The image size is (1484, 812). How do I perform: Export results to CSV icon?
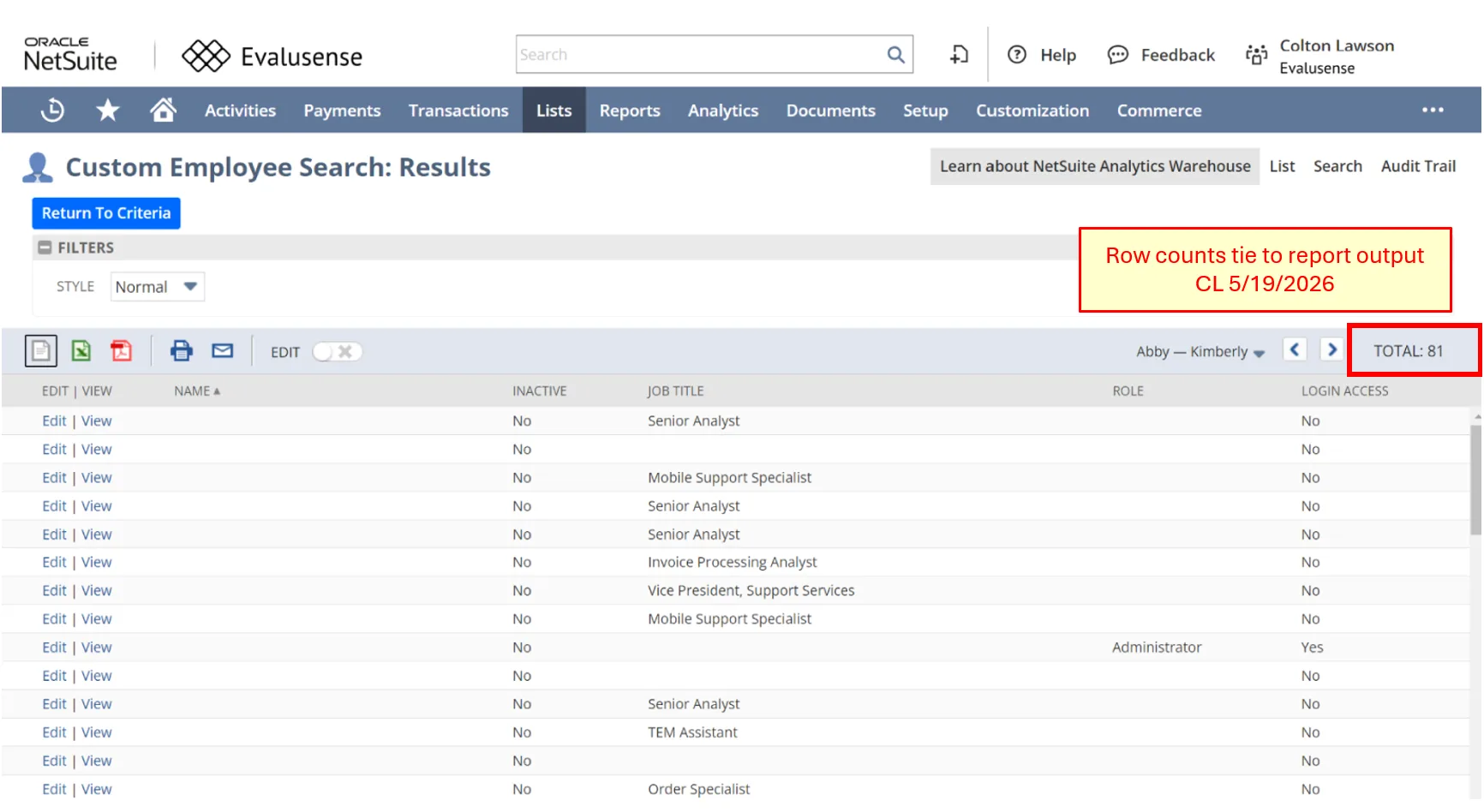(40, 351)
